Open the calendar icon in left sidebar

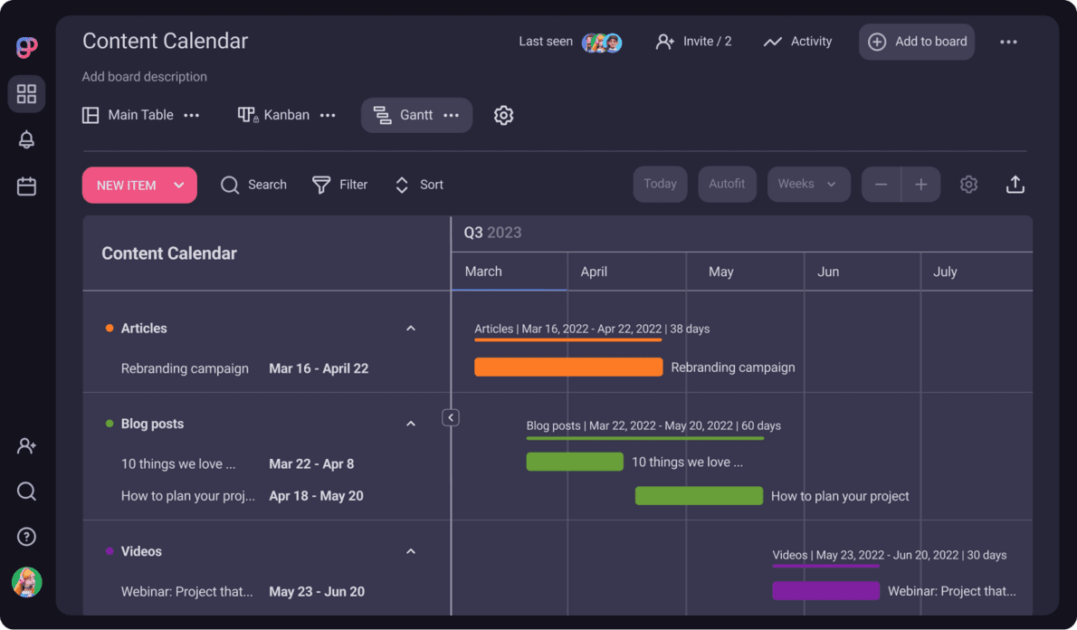[27, 186]
